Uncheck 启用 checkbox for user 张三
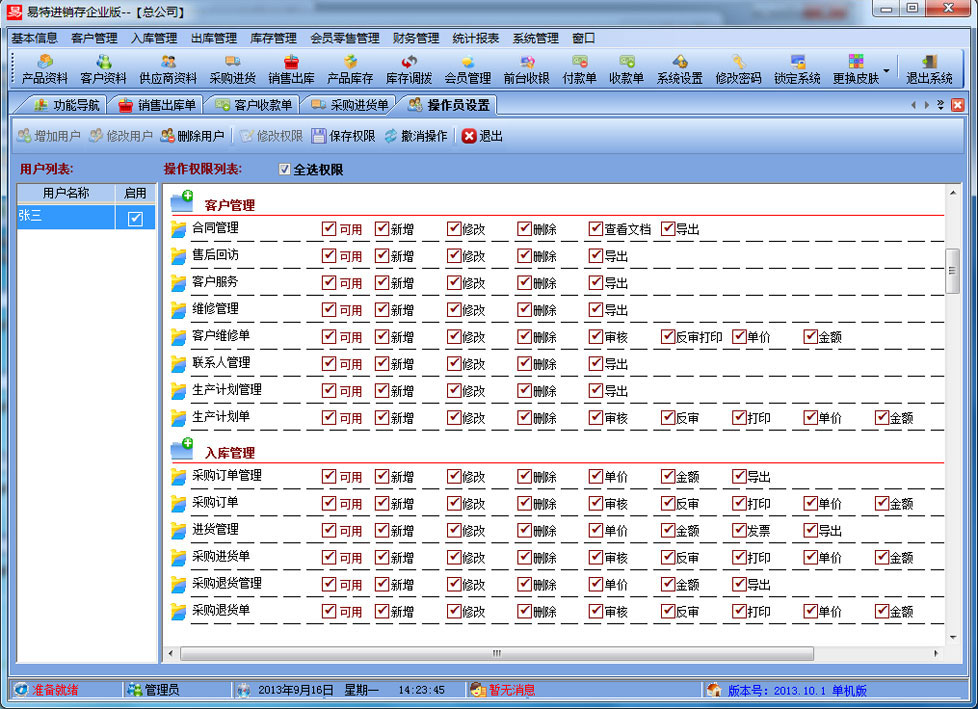The height and width of the screenshot is (709, 978). tap(135, 218)
